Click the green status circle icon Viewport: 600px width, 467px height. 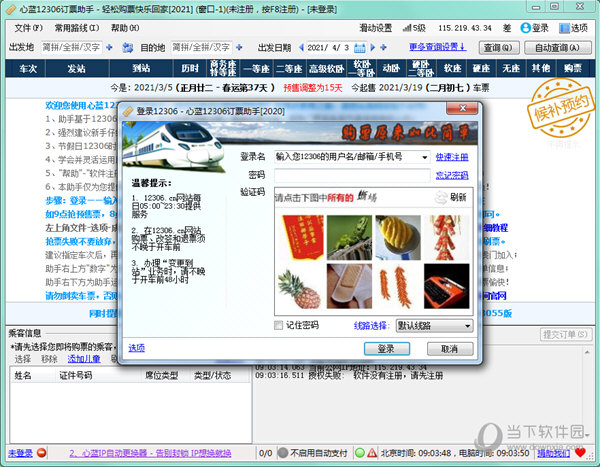point(360,453)
